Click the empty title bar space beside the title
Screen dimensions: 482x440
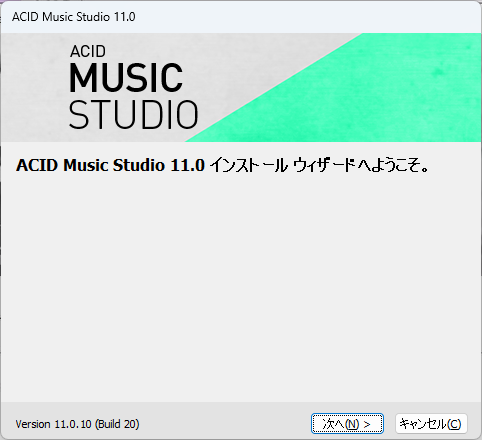pos(300,17)
